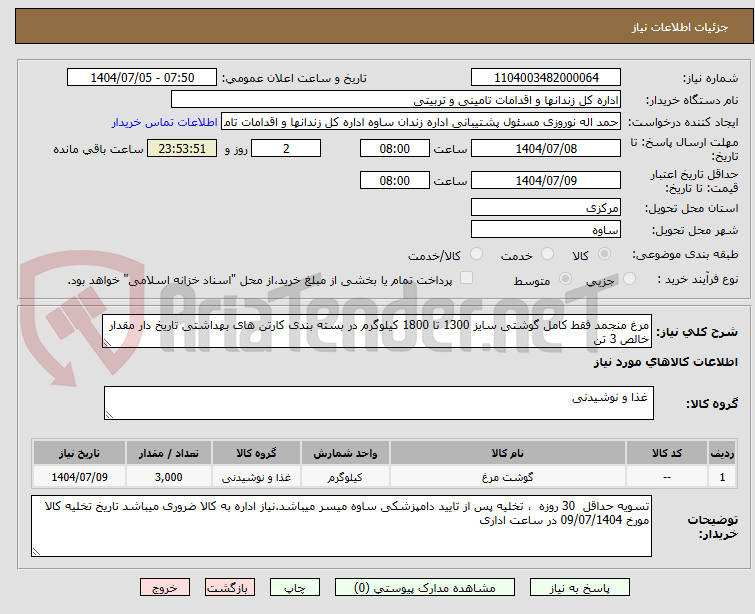
Task: Click the تاریخ و ساعت اعلان عمومی field
Action: (142, 77)
